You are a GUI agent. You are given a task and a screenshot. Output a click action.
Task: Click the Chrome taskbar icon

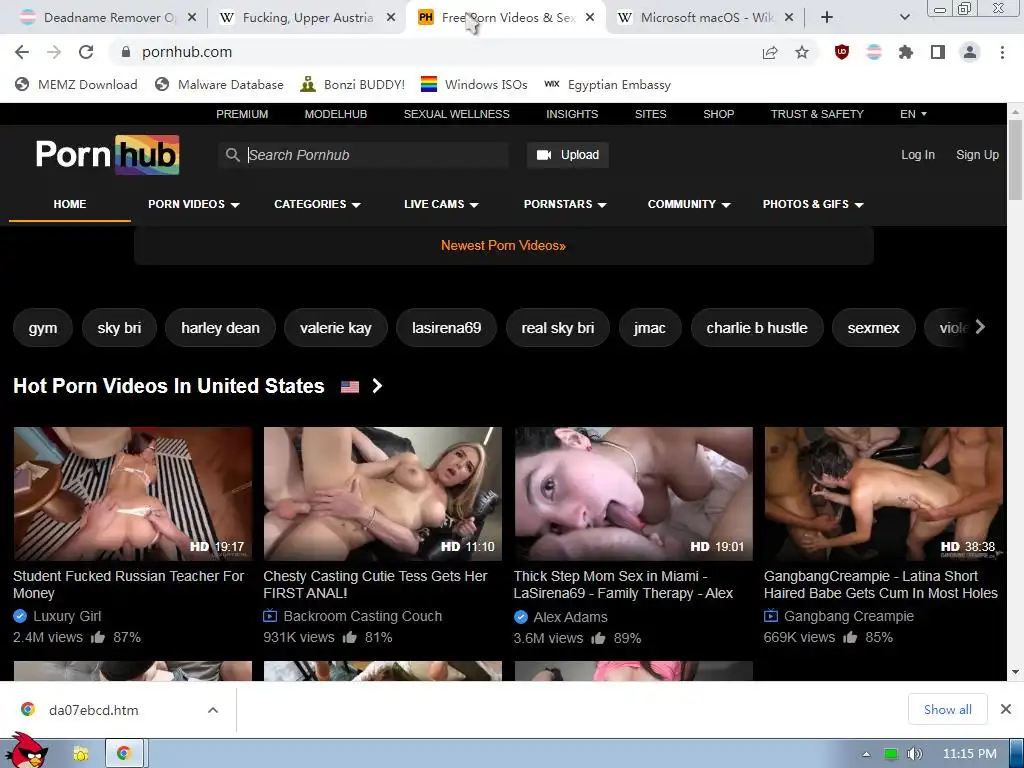coord(123,754)
